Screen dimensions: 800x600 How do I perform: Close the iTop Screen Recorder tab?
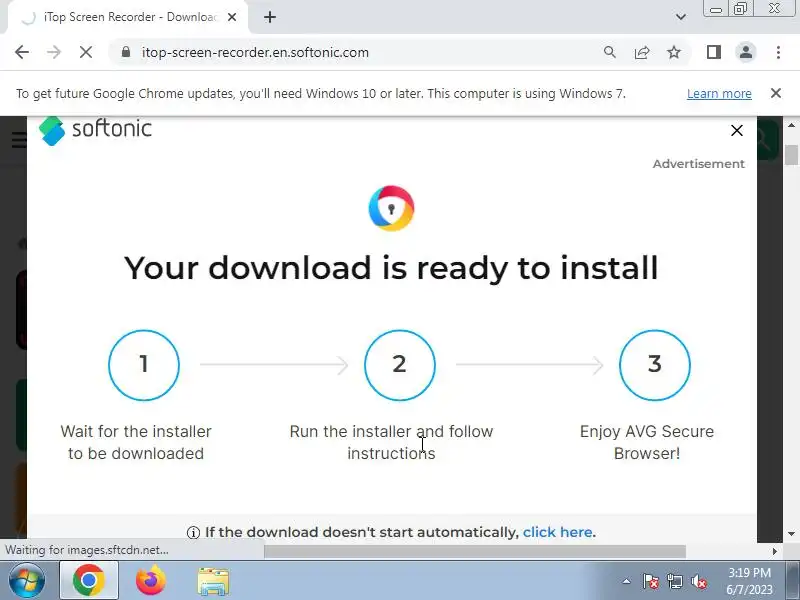pyautogui.click(x=232, y=17)
